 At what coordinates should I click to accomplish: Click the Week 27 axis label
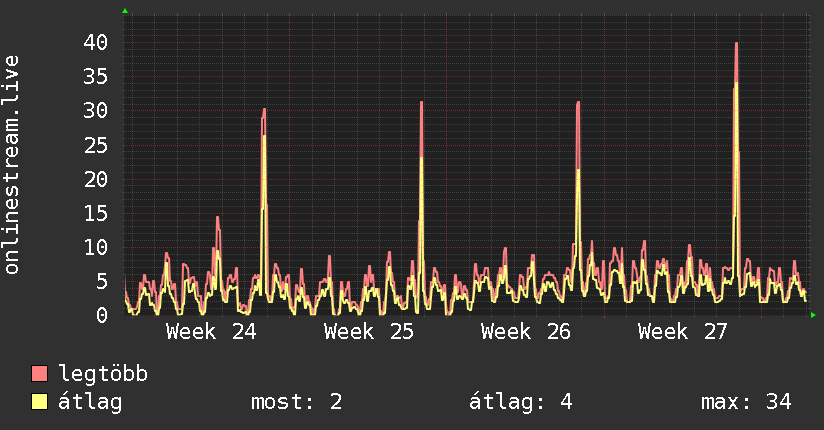683,332
